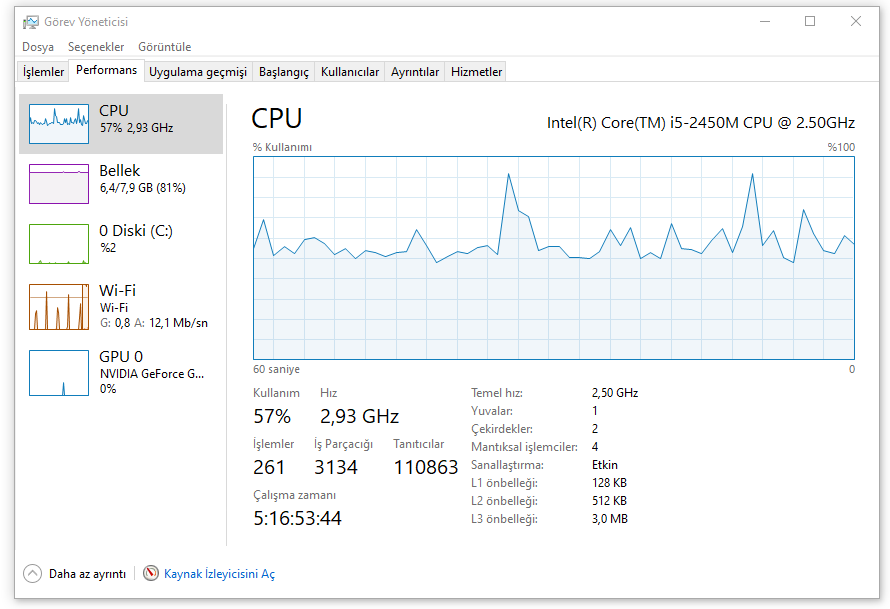Screen dimensions: 890x609
Task: Go to the Başlangıç tab
Action: 283,72
